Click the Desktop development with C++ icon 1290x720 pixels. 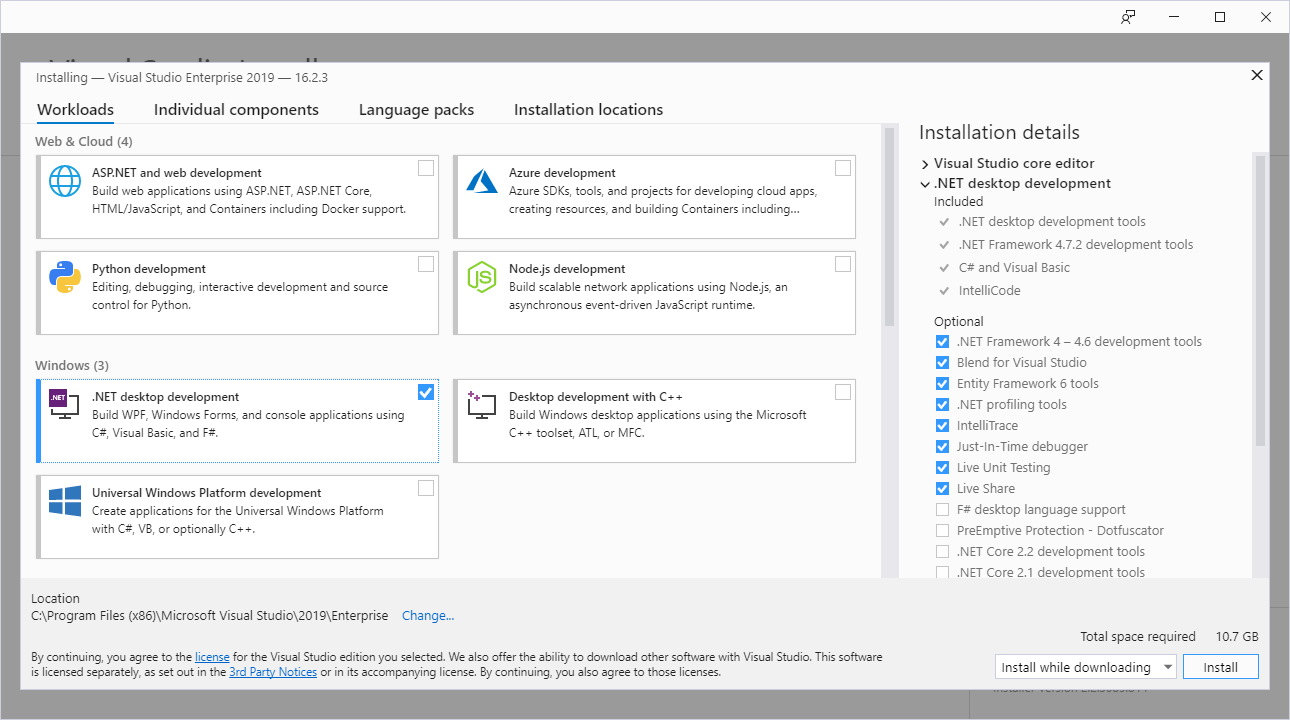[482, 404]
